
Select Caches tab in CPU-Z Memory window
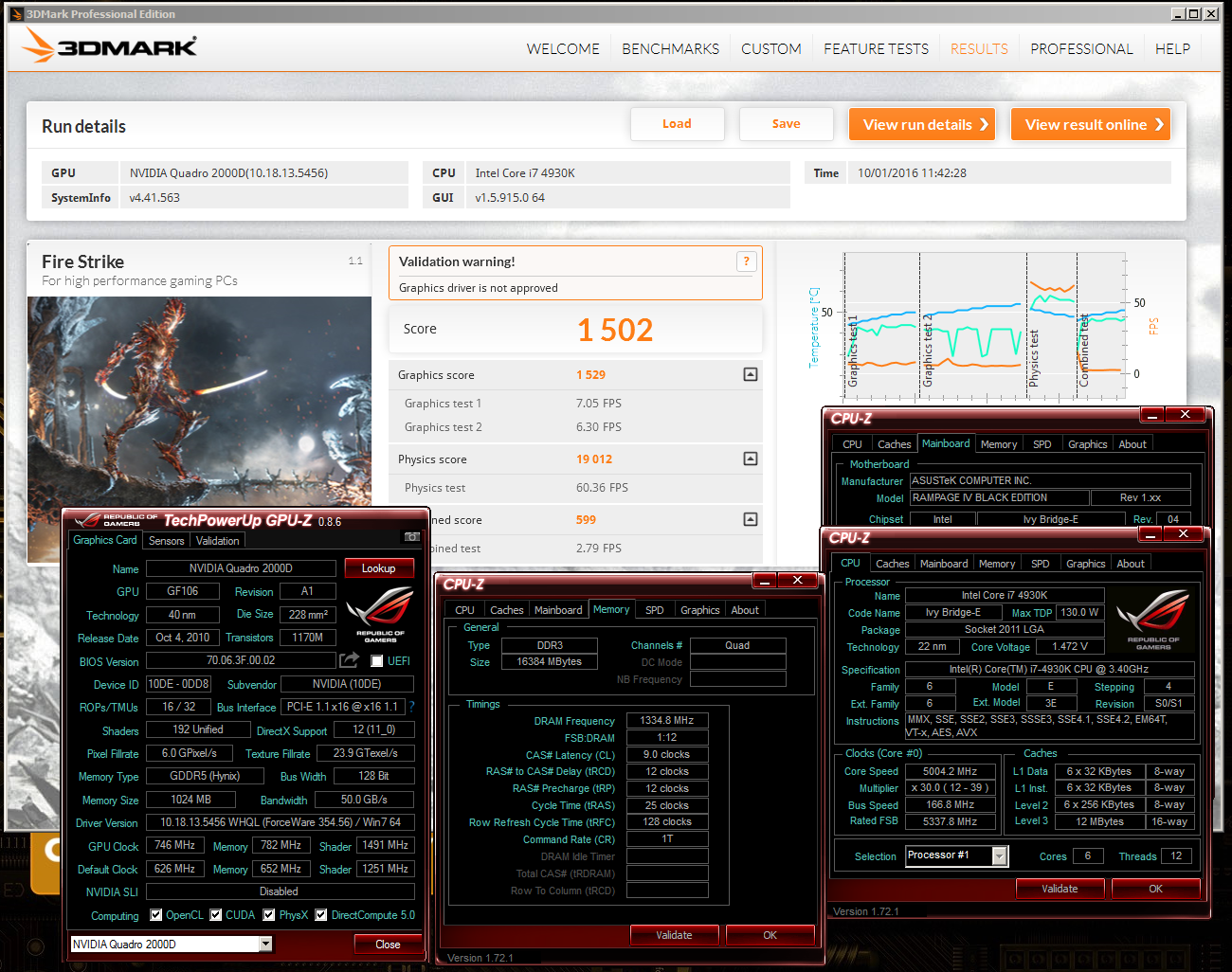tap(506, 610)
